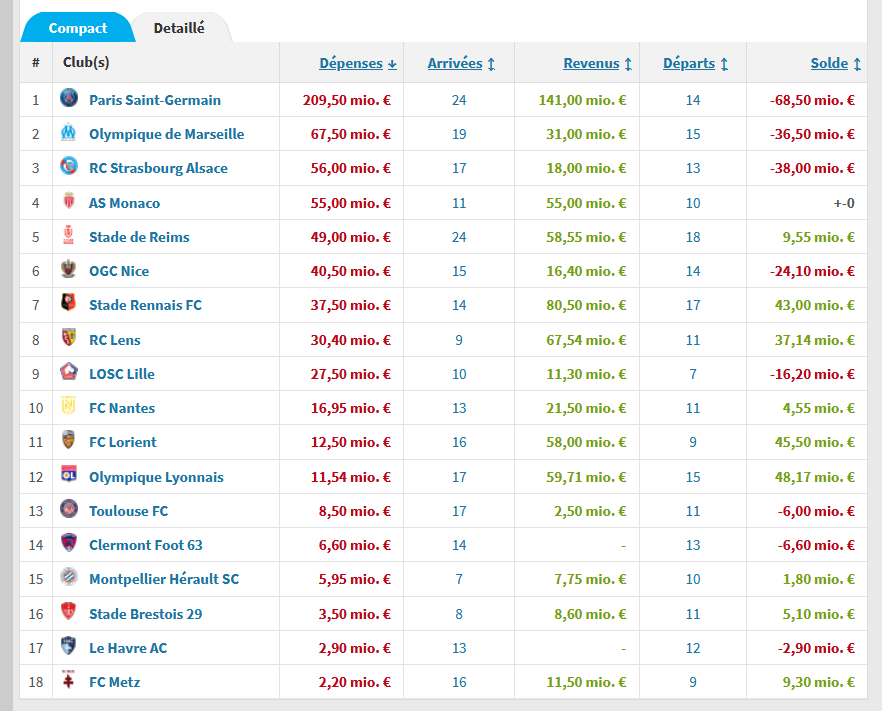Switch to the Compact tab
Viewport: 882px width, 711px height.
[78, 28]
